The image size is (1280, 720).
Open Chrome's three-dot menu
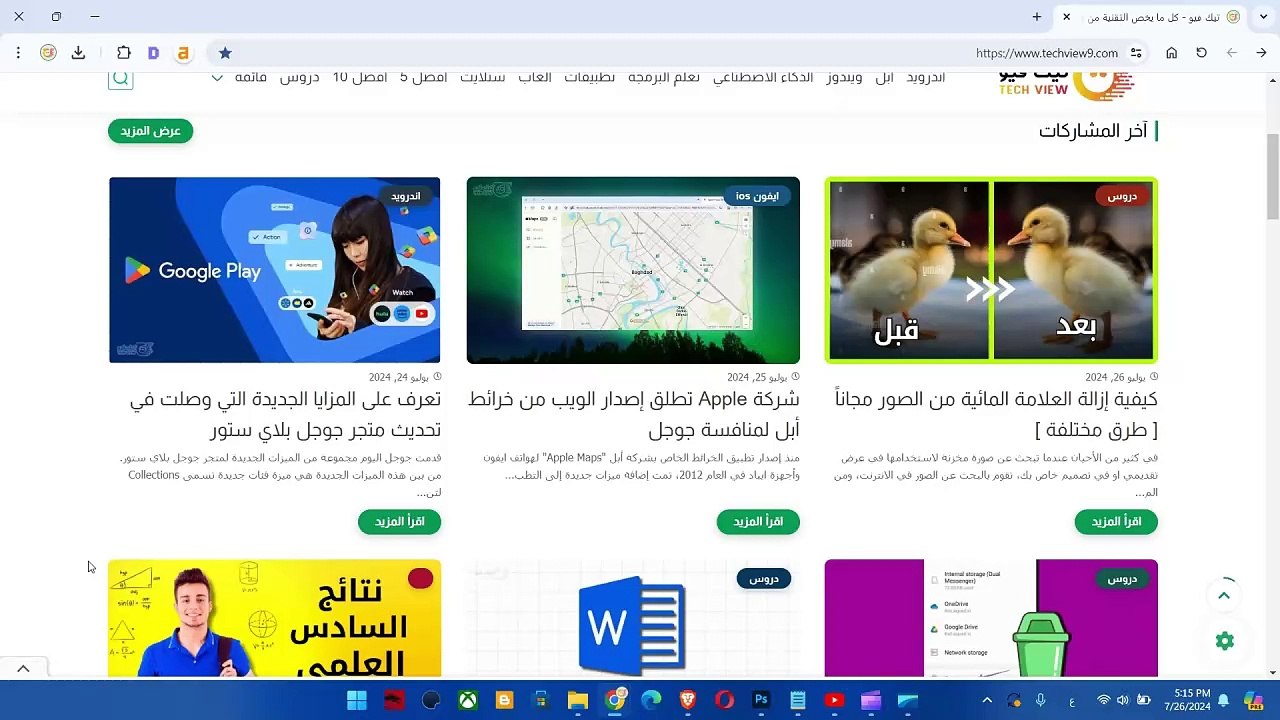(x=18, y=53)
